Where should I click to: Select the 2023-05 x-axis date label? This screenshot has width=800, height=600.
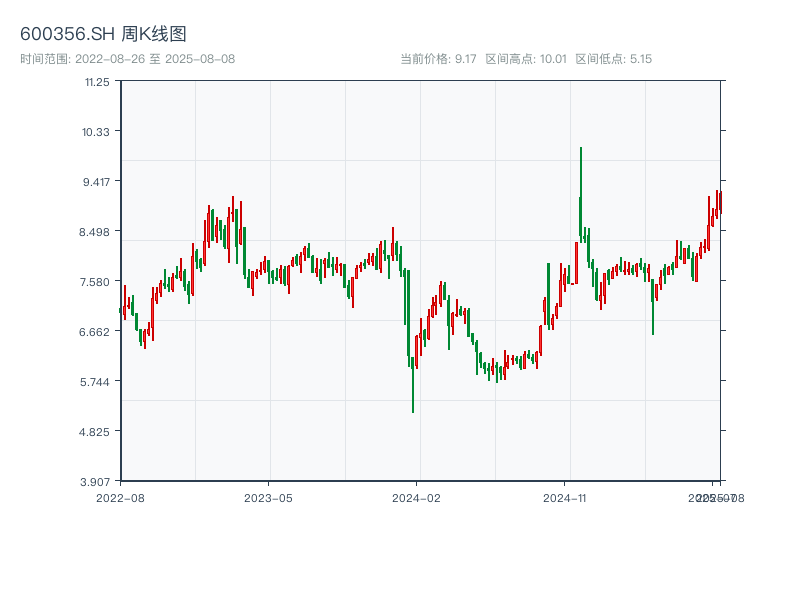[x=269, y=497]
